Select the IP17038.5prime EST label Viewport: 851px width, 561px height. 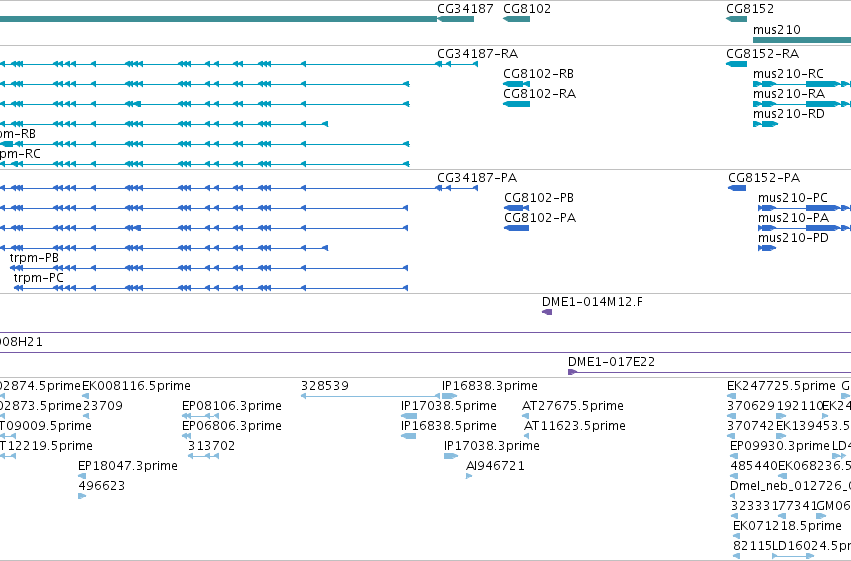point(449,406)
